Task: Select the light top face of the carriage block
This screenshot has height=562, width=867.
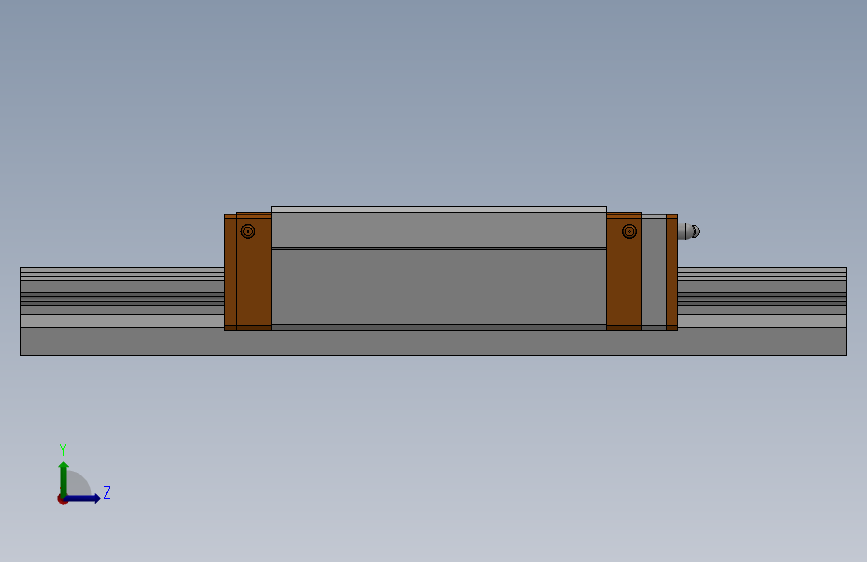Action: [438, 210]
